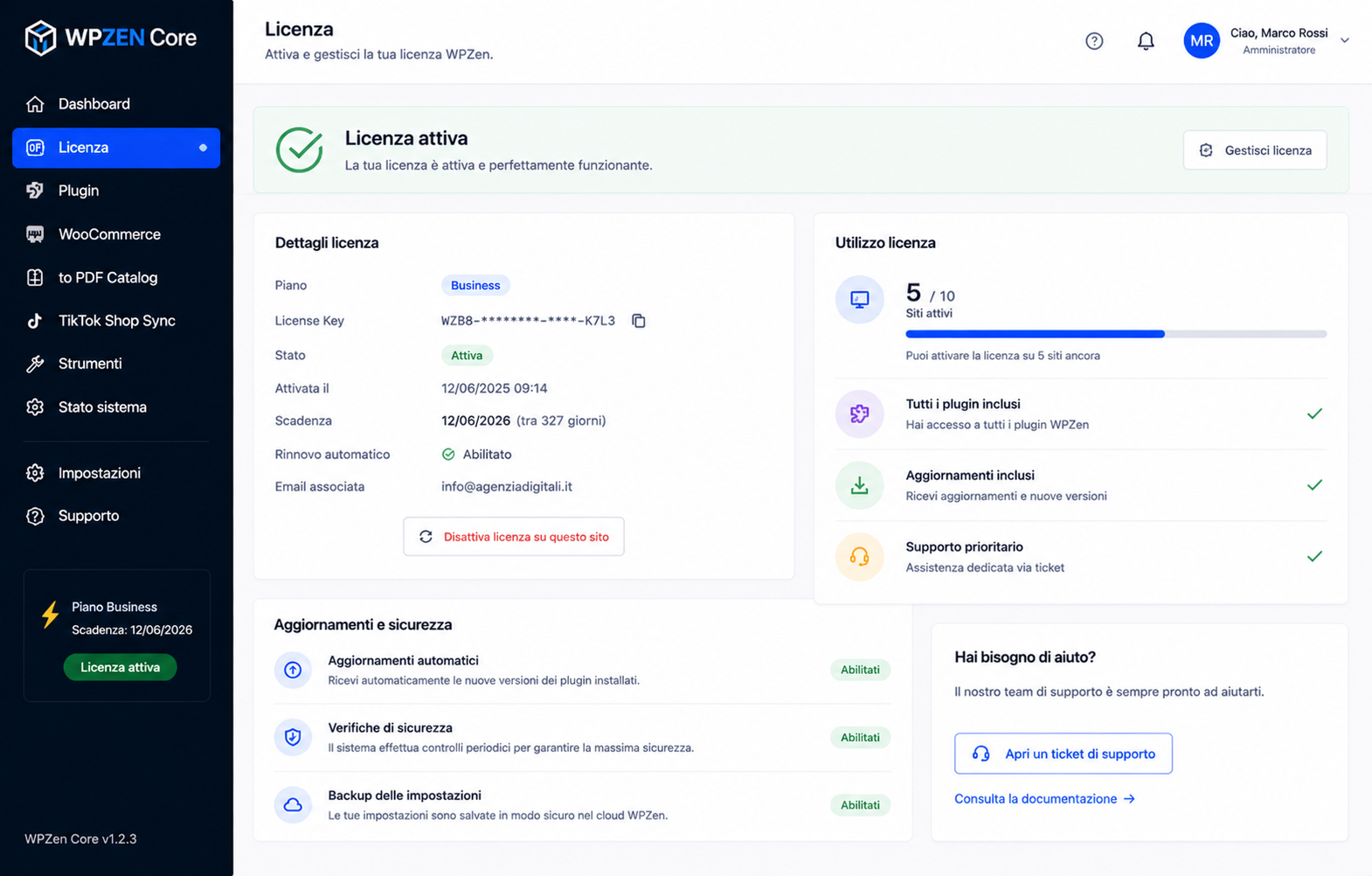The height and width of the screenshot is (876, 1372).
Task: Click the Abilitati badge for Aggiornamenti automatici
Action: point(860,670)
